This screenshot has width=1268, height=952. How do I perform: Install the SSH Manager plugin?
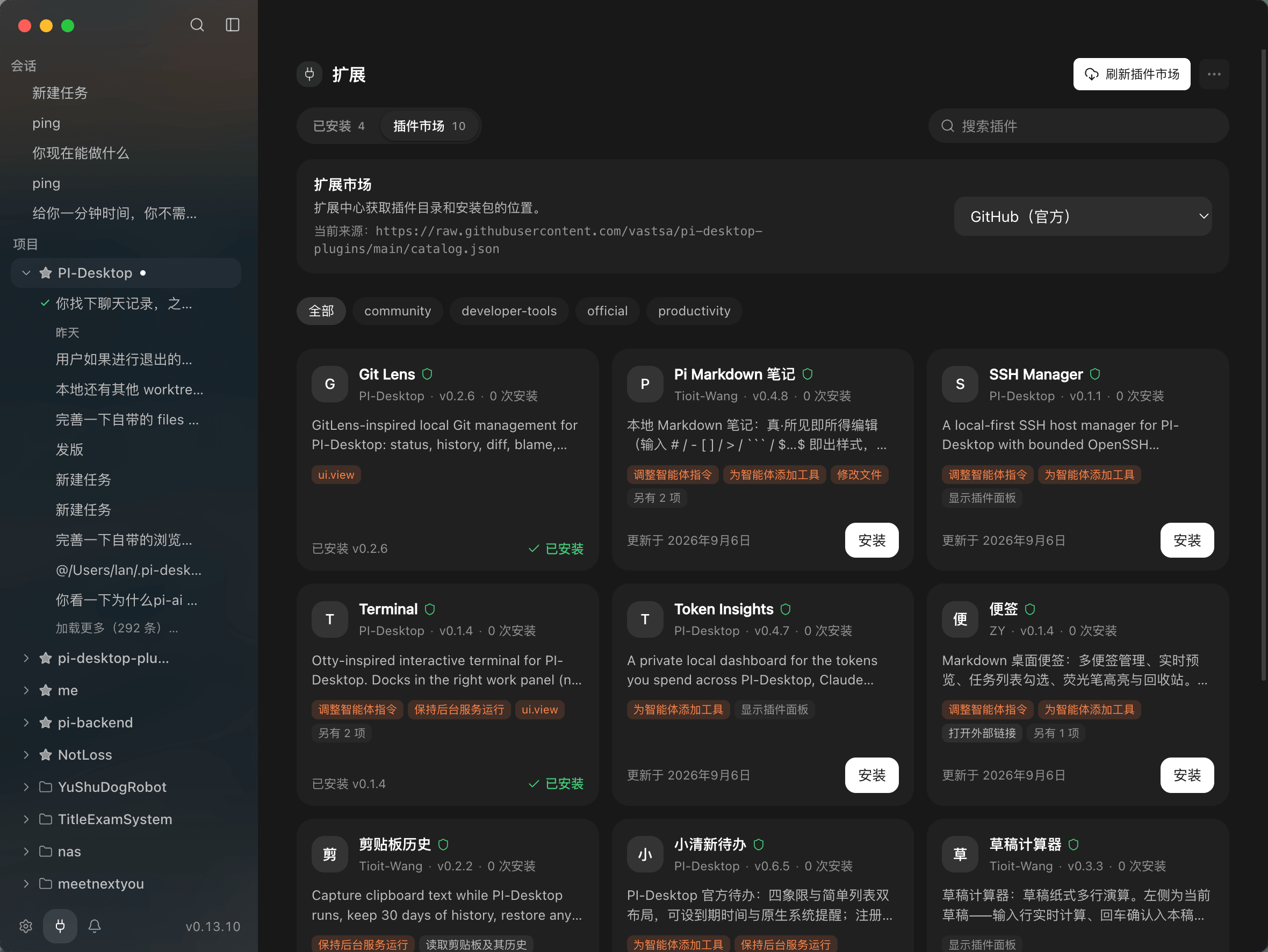1186,540
